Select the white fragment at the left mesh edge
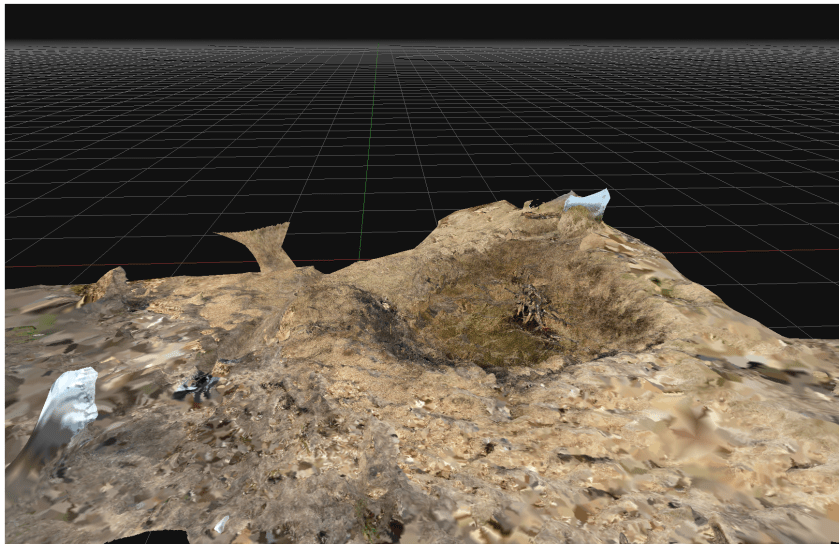Screen dimensions: 839x544 68,405
